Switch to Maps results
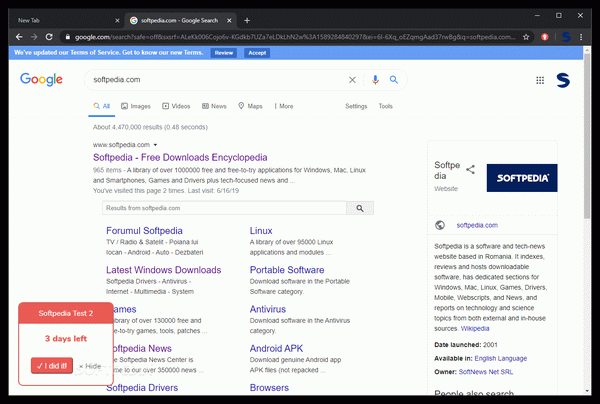The width and height of the screenshot is (600, 404). click(x=250, y=106)
